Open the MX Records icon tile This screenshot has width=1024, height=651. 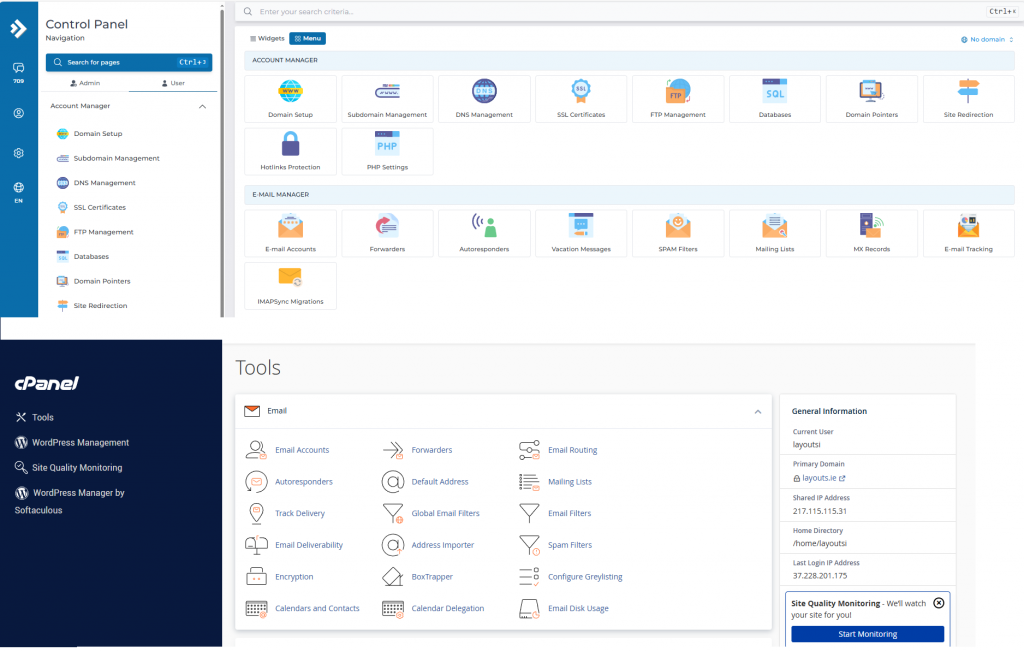[x=872, y=232]
